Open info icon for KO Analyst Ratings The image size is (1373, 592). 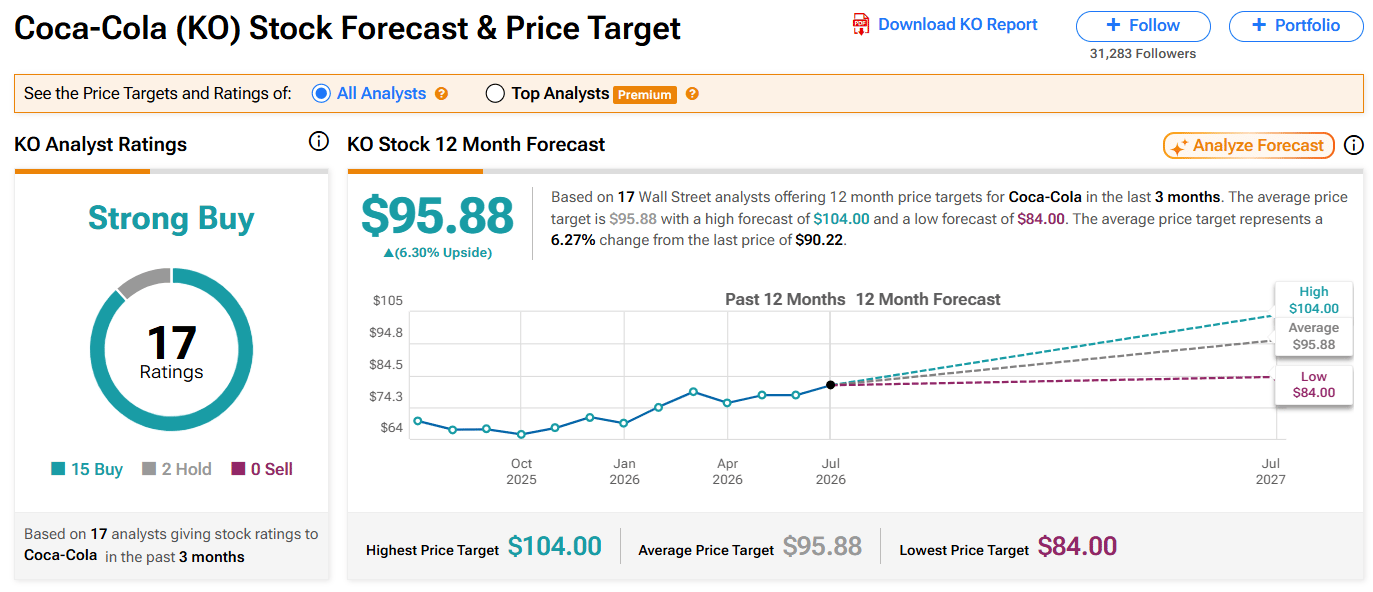pos(319,142)
